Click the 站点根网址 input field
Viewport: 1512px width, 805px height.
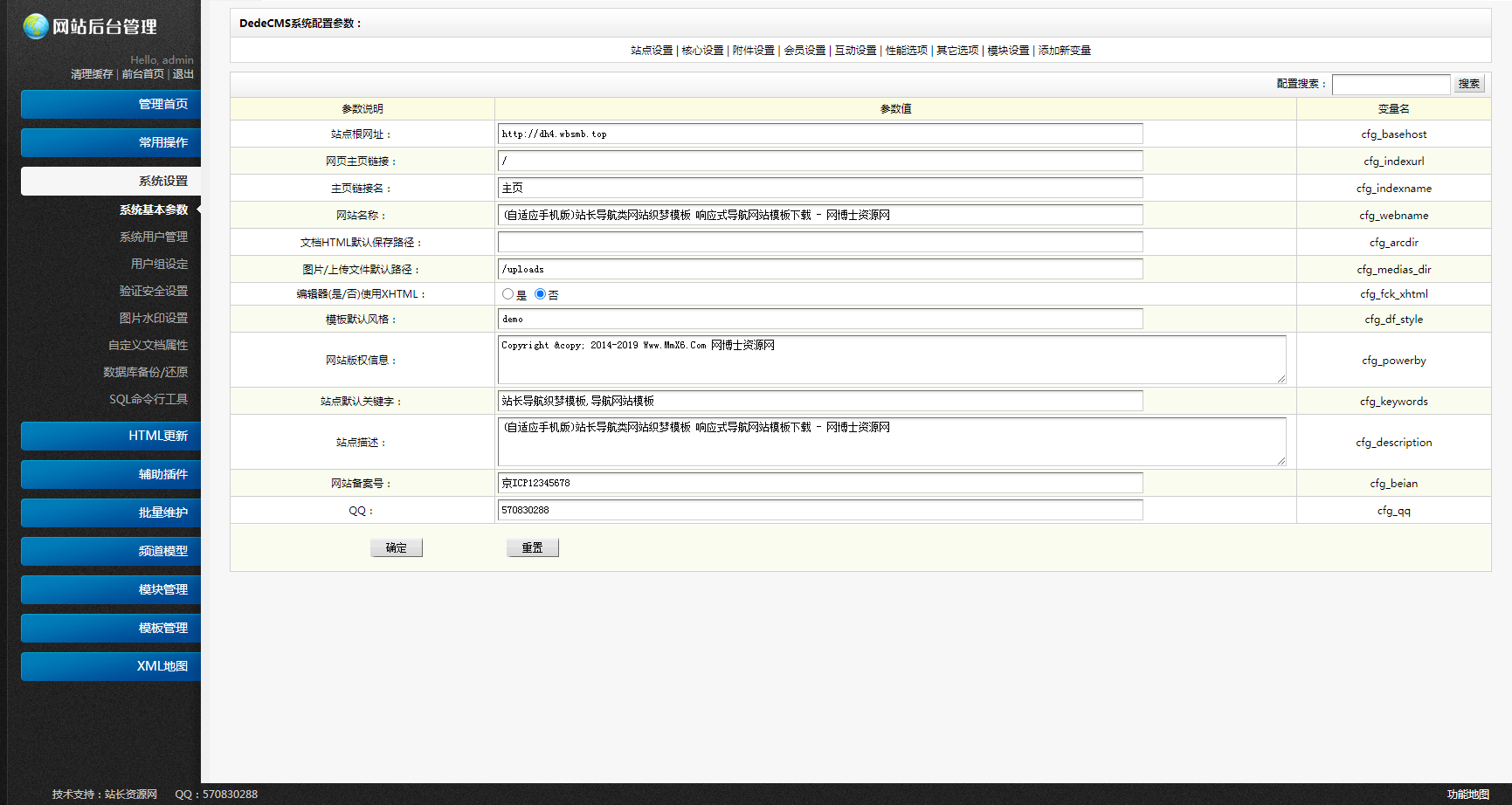coord(820,134)
